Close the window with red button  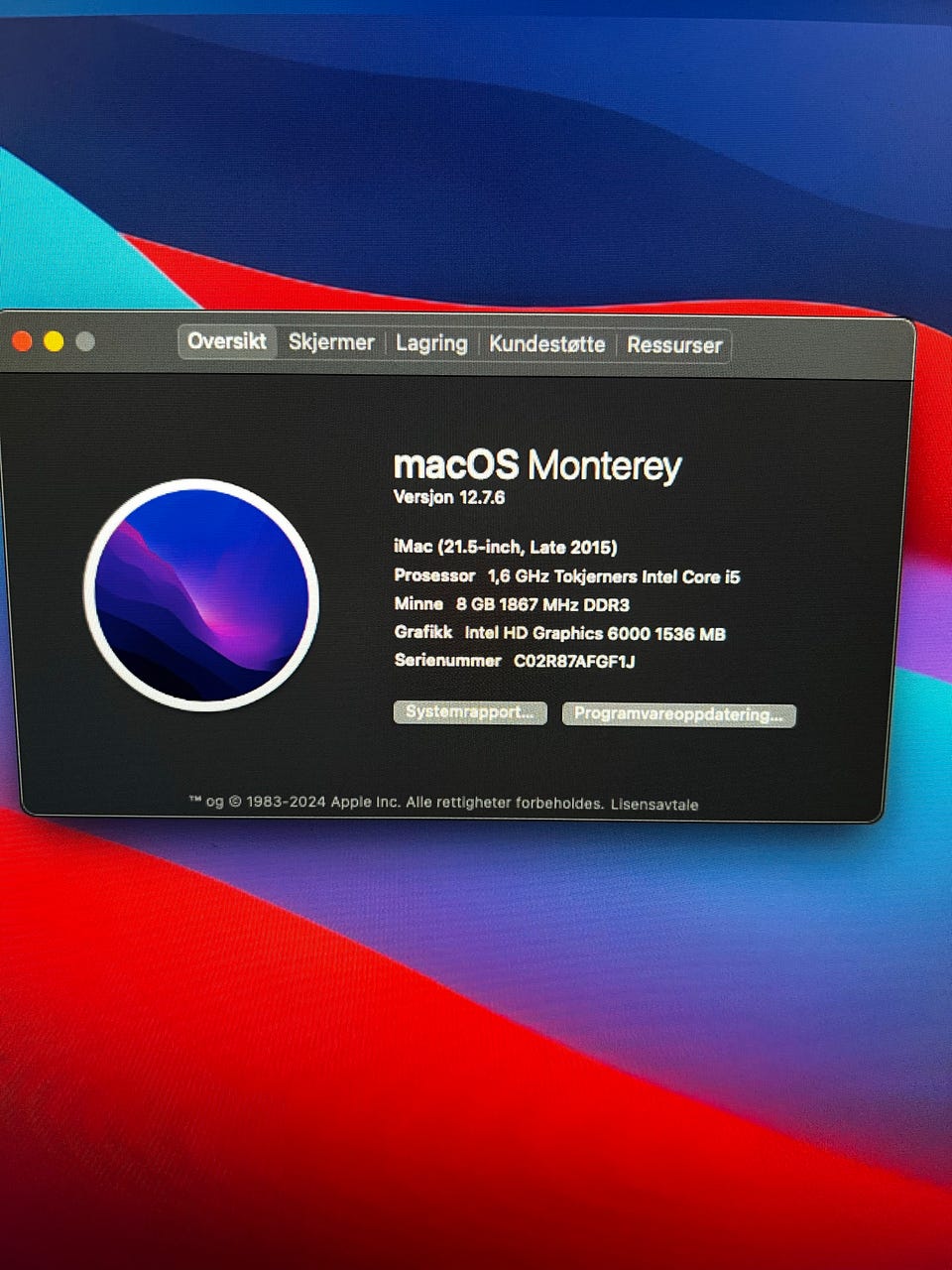22,341
